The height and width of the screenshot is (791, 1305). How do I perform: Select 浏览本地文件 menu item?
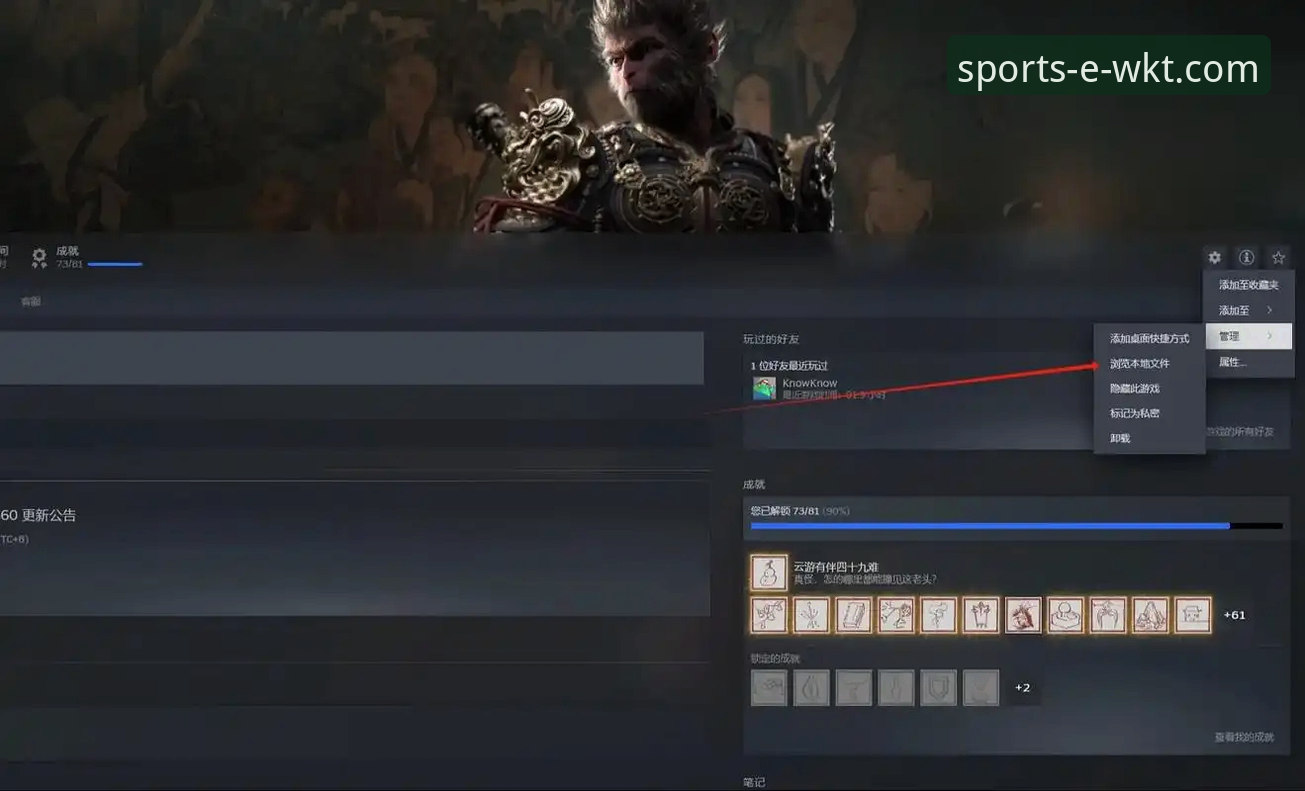pos(1140,364)
